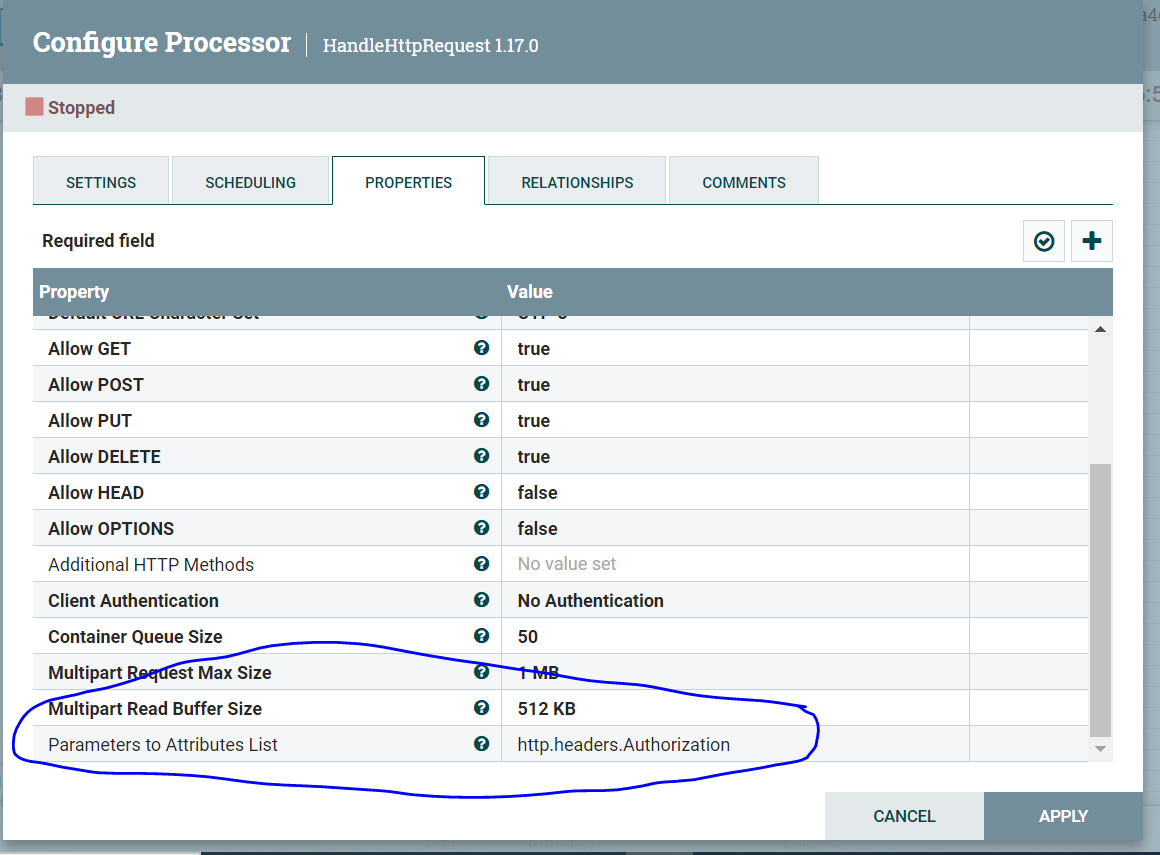Add a new property with plus icon
This screenshot has width=1160, height=855.
[x=1091, y=241]
